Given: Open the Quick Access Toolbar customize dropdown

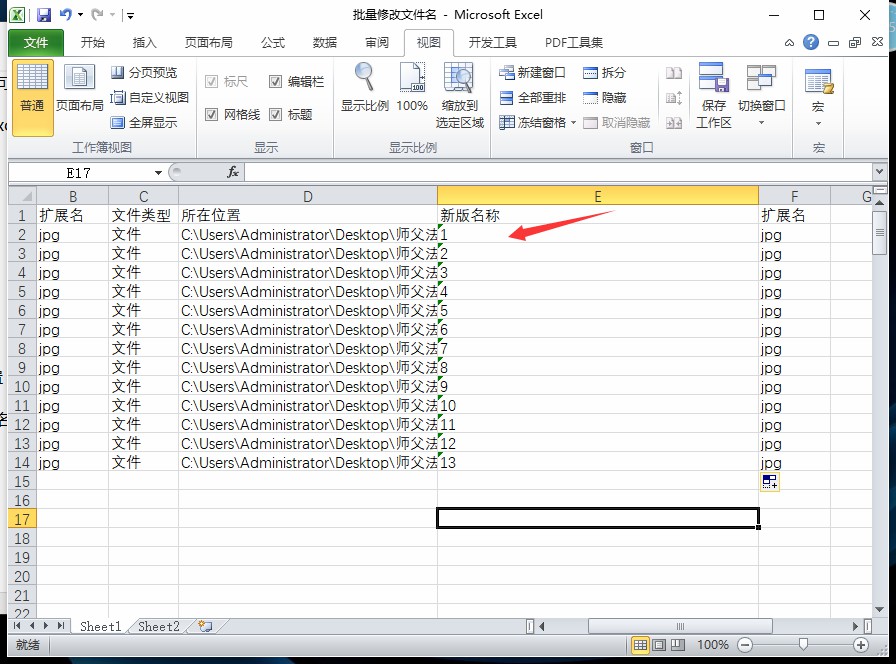Looking at the screenshot, I should 130,15.
